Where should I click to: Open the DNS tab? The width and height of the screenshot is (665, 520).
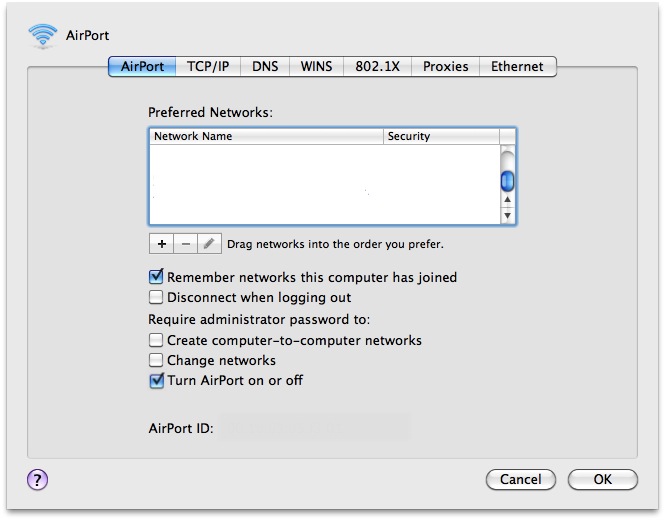click(x=265, y=67)
